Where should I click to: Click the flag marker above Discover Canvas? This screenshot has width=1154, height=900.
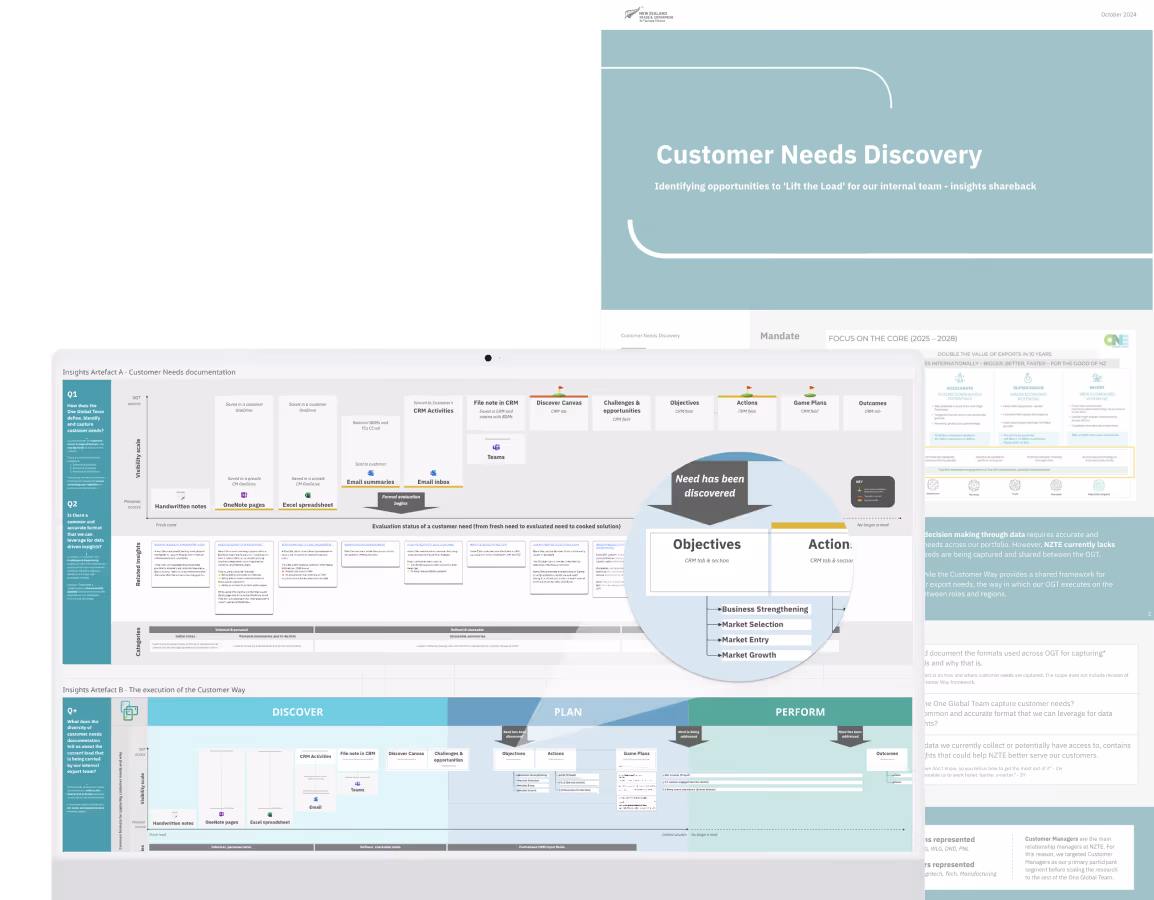pos(560,389)
